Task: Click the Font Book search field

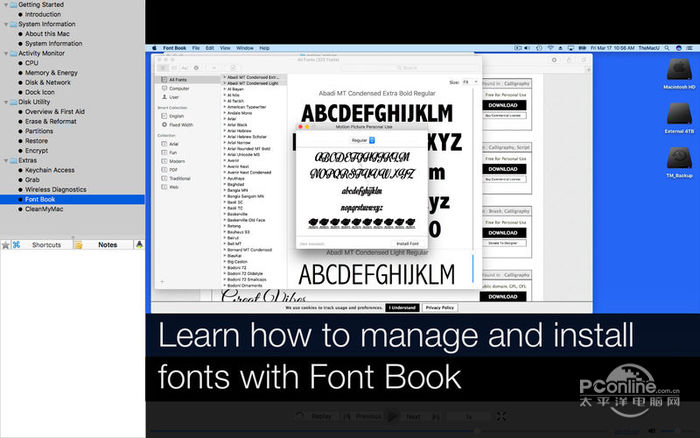Action: click(x=410, y=68)
